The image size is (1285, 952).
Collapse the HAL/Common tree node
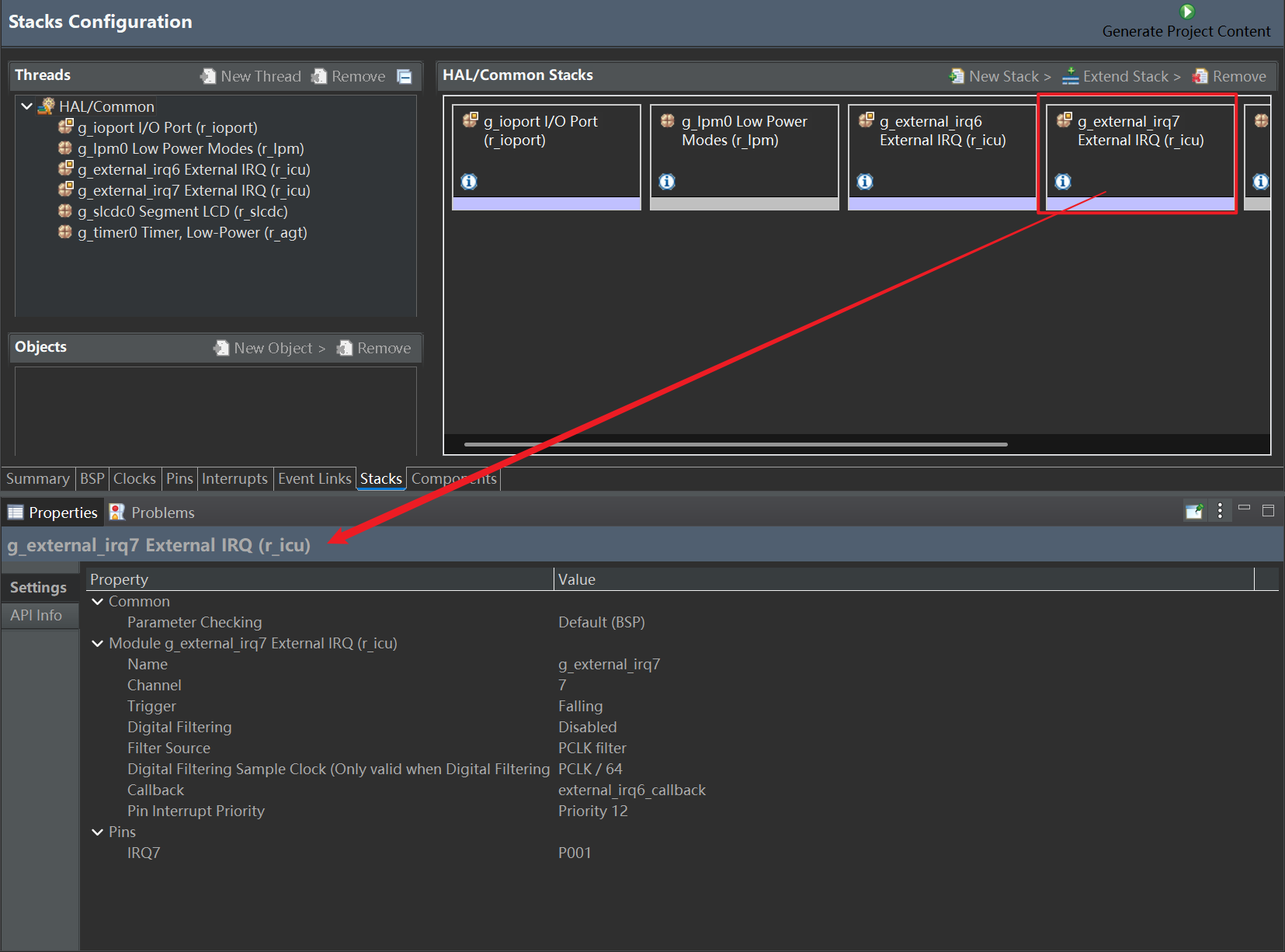[27, 106]
